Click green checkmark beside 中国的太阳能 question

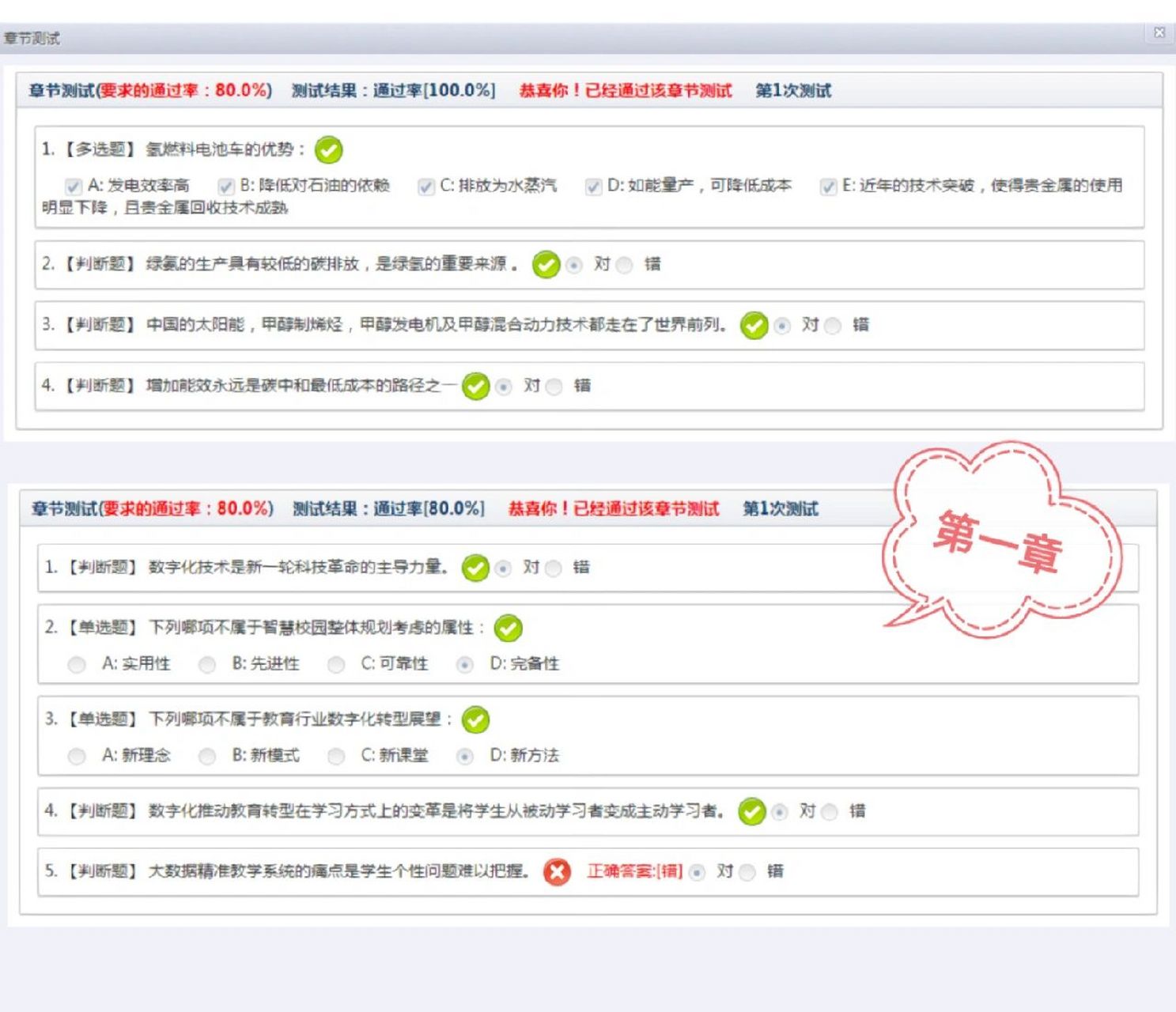tap(754, 325)
